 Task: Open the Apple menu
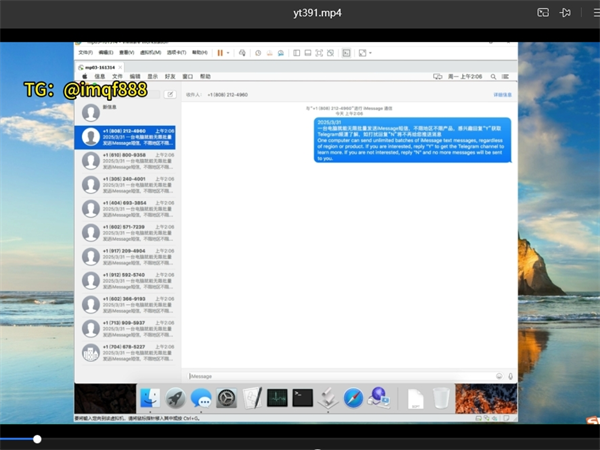pyautogui.click(x=85, y=76)
